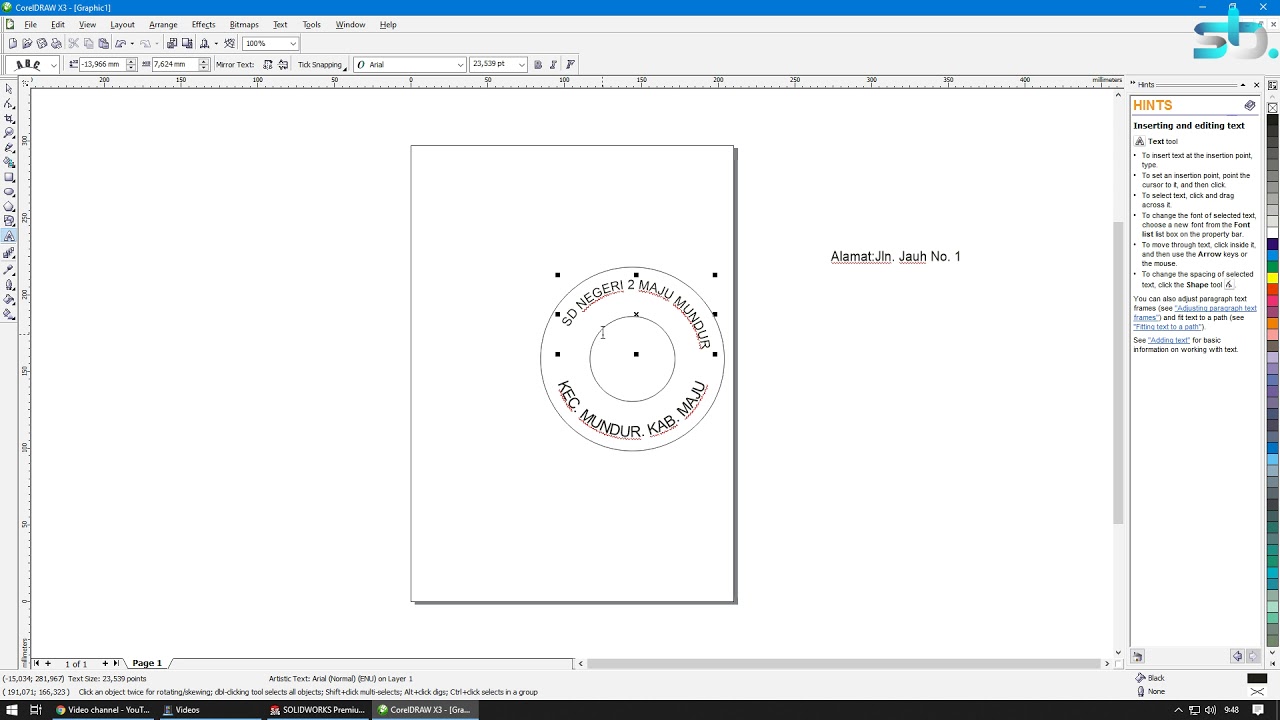1280x720 pixels.
Task: Select the Interactive Blend tool
Action: (9, 253)
